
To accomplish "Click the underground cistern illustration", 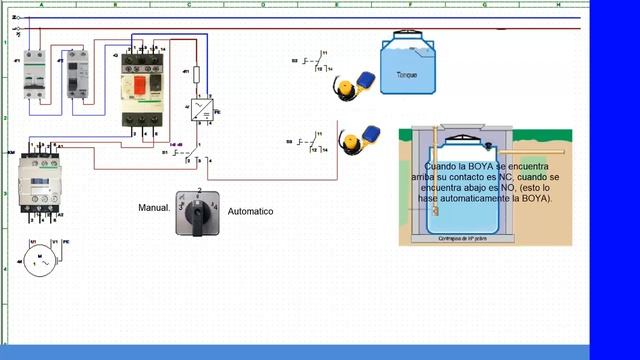I will [x=485, y=185].
